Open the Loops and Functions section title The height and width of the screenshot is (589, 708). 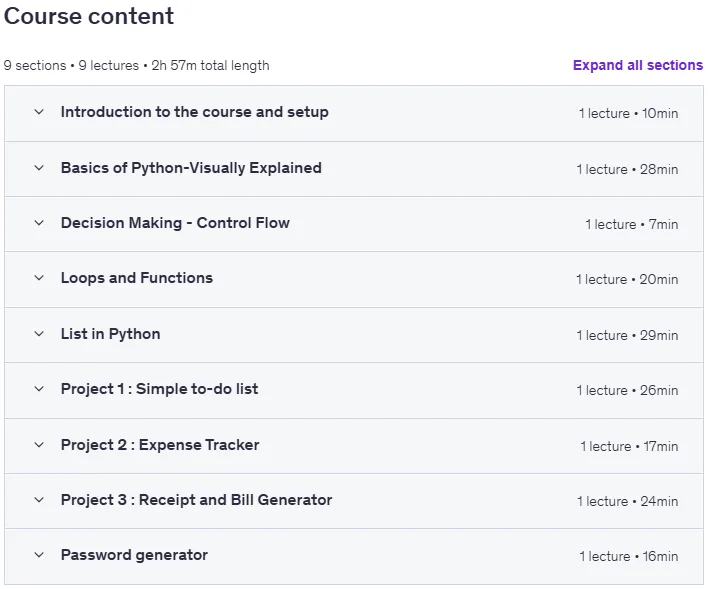tap(137, 278)
